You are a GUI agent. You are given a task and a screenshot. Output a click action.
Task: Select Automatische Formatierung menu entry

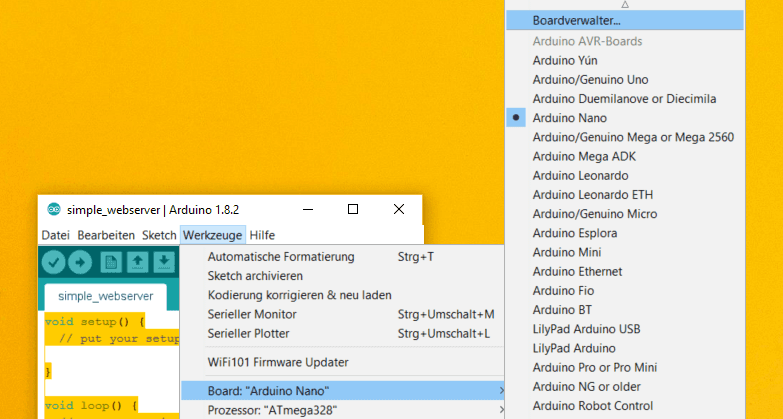pyautogui.click(x=280, y=257)
